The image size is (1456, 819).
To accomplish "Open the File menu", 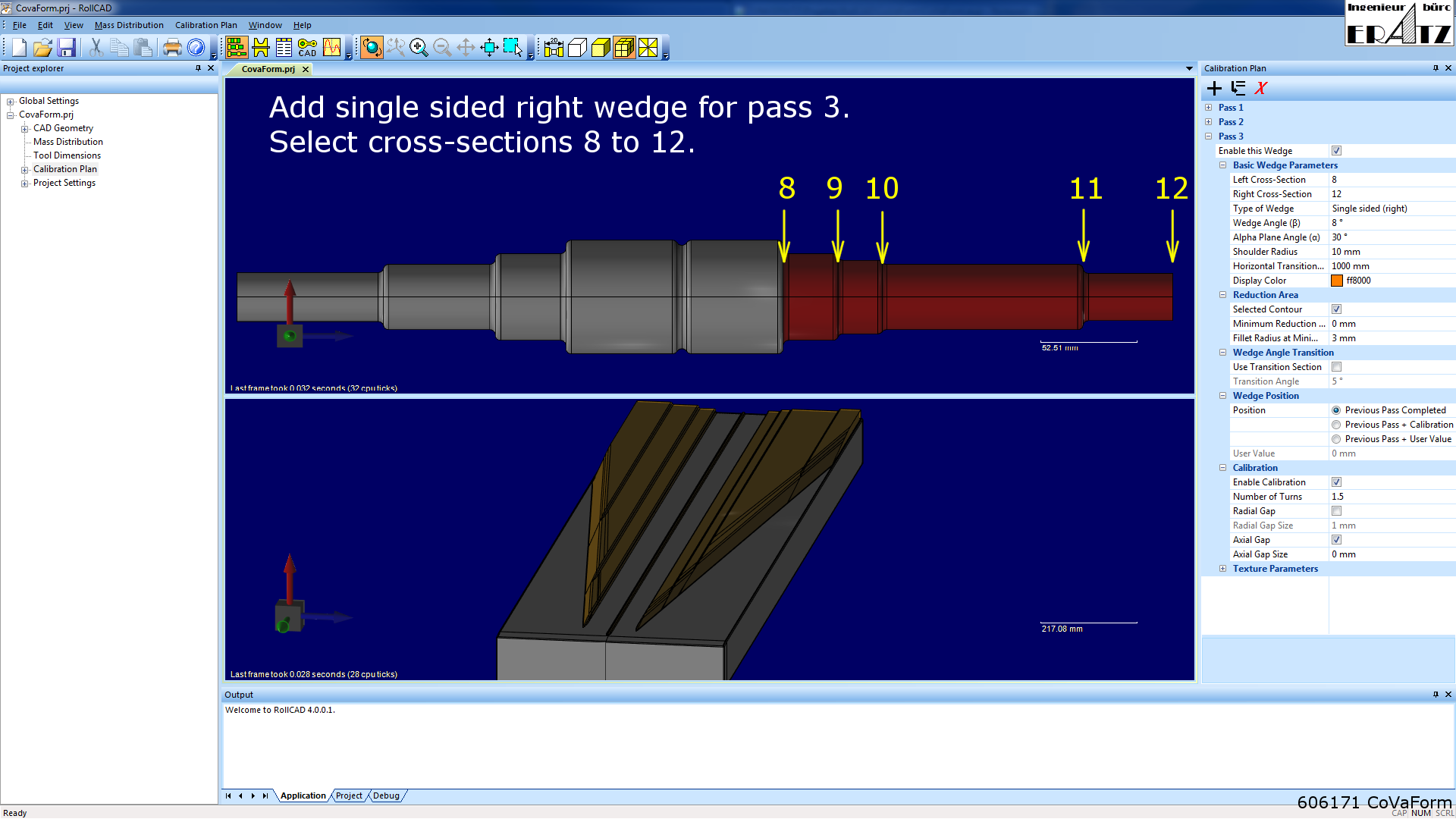I will click(x=20, y=25).
